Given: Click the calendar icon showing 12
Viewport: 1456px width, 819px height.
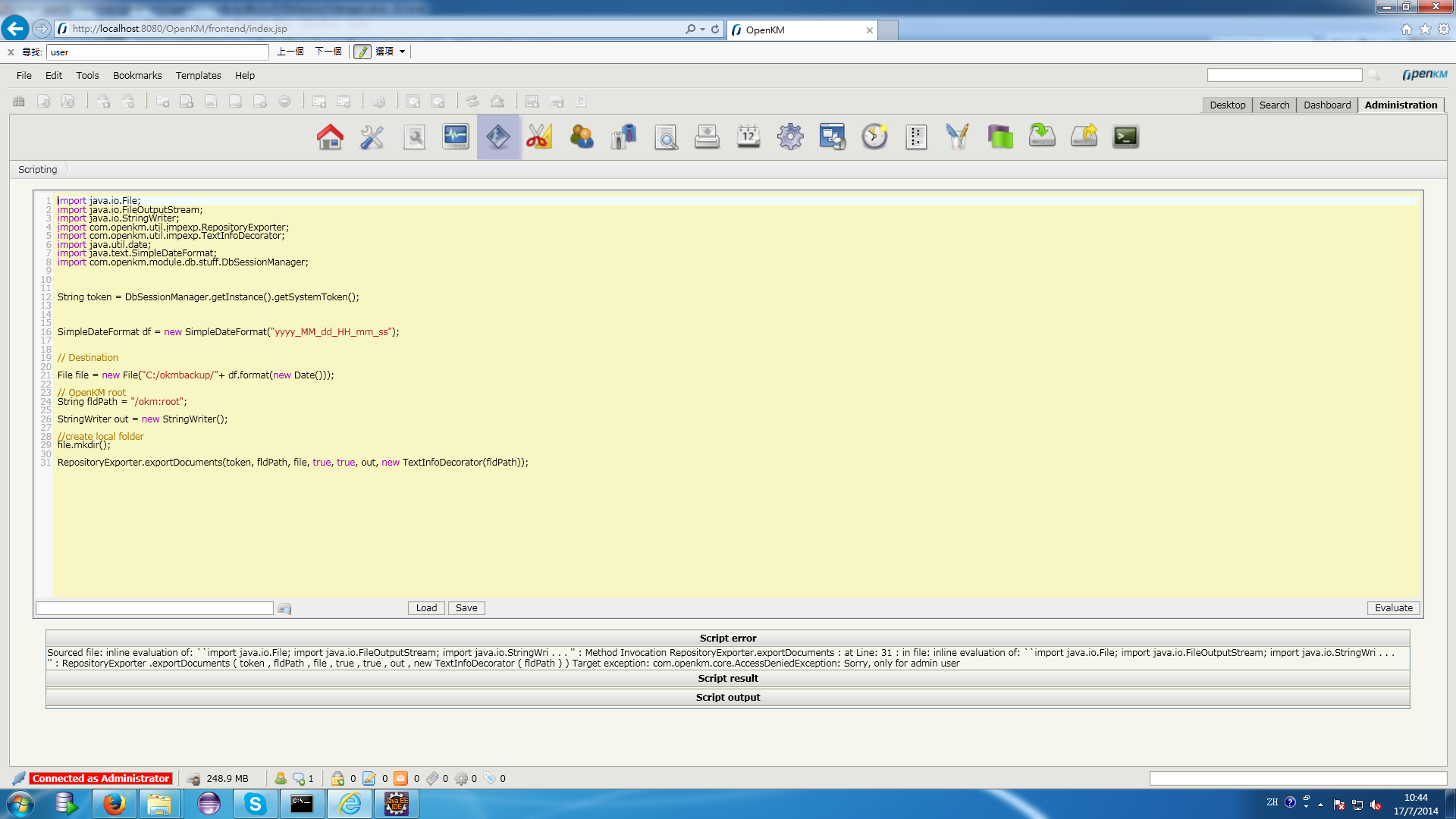Looking at the screenshot, I should 748,136.
